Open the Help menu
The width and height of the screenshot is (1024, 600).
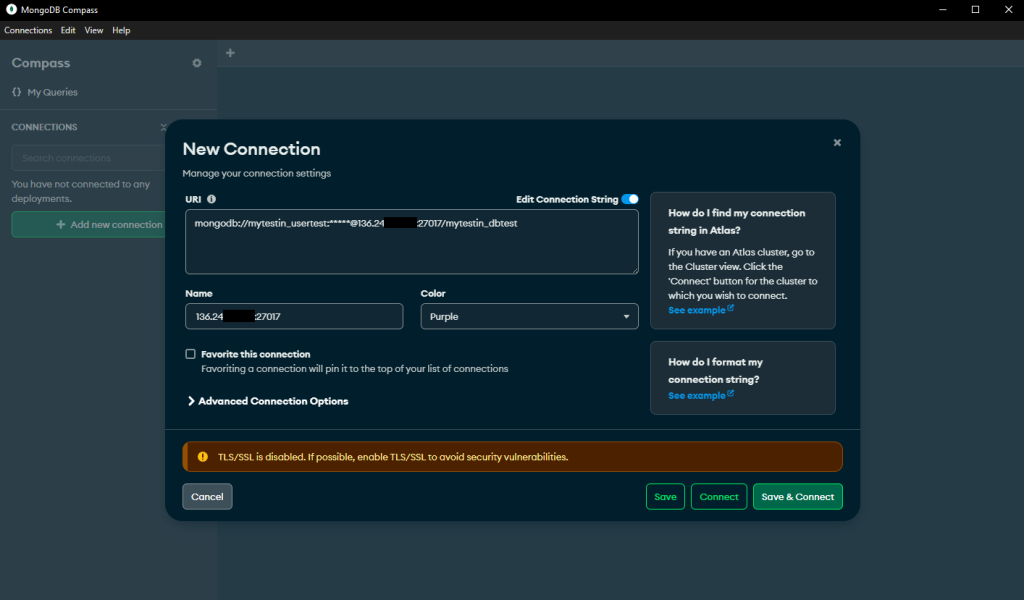coord(121,30)
